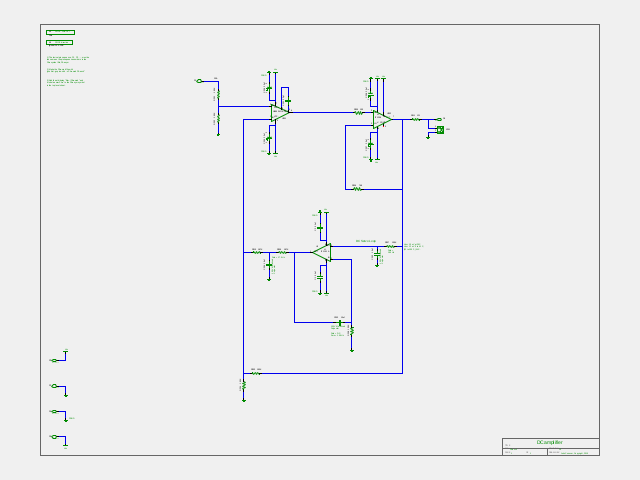
Task: Click the green notes text block at upper left
Action: pos(68,71)
